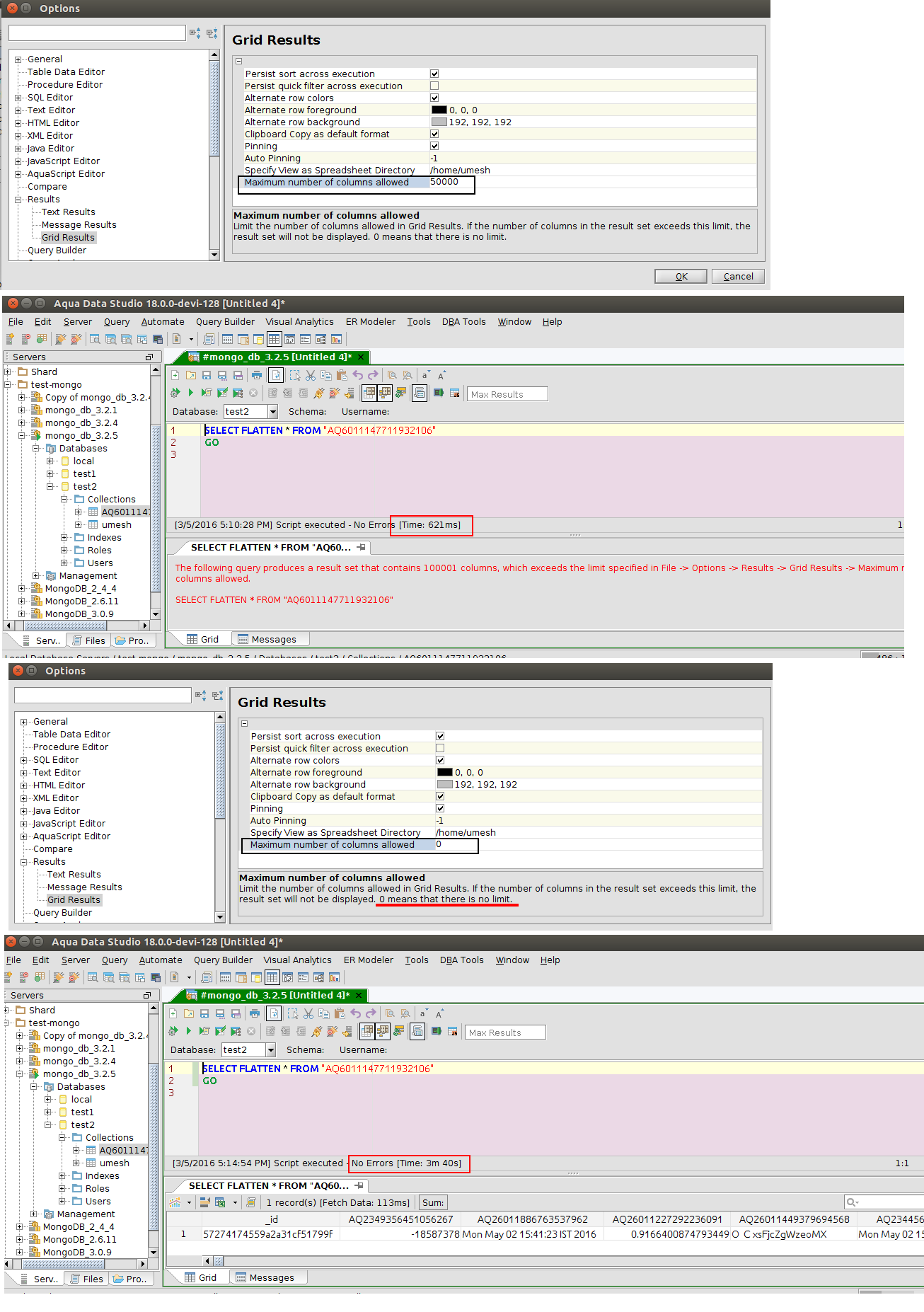Open Window menu in 1-record result window
The image size is (924, 1312).
tap(512, 960)
